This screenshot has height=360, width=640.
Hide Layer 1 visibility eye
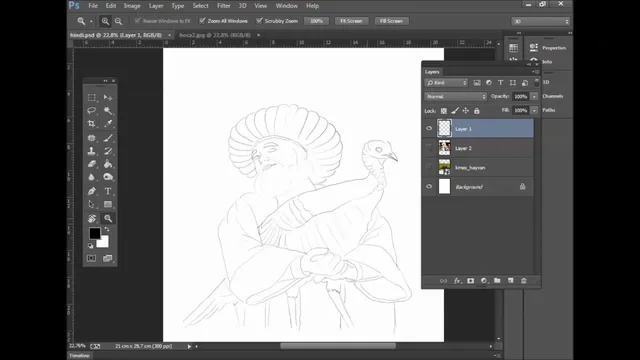tap(429, 129)
